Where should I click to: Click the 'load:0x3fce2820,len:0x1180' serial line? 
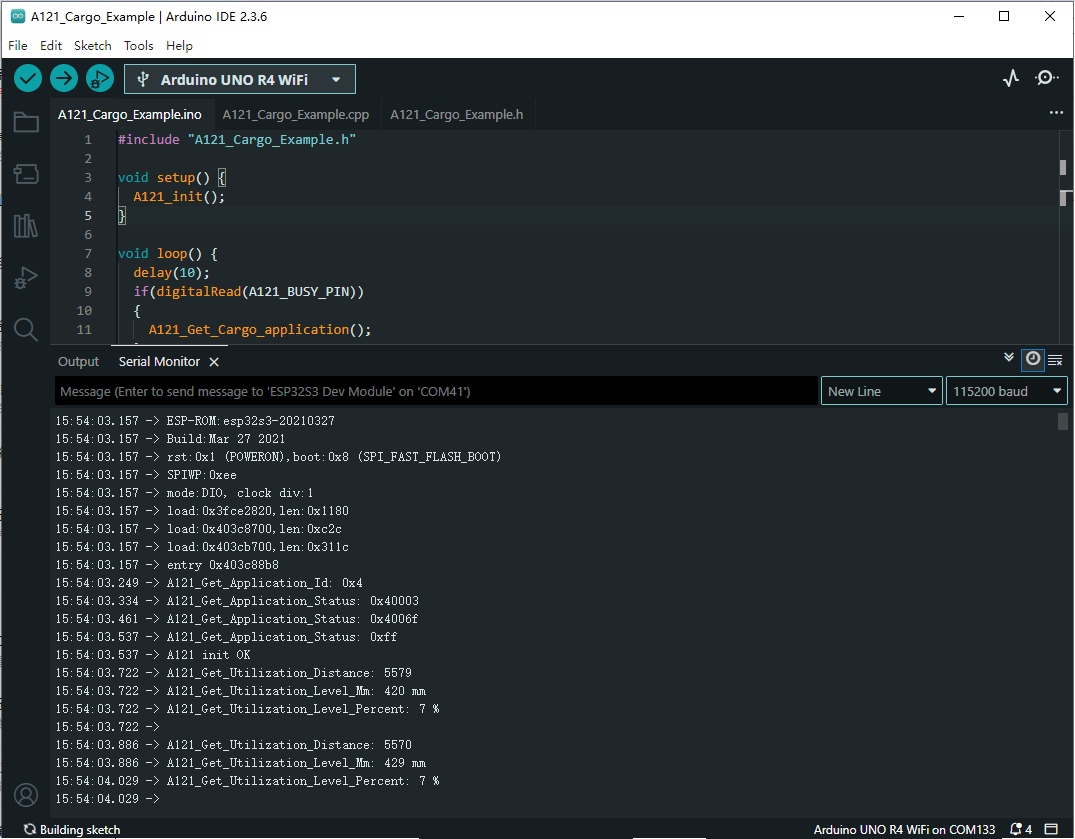point(258,511)
